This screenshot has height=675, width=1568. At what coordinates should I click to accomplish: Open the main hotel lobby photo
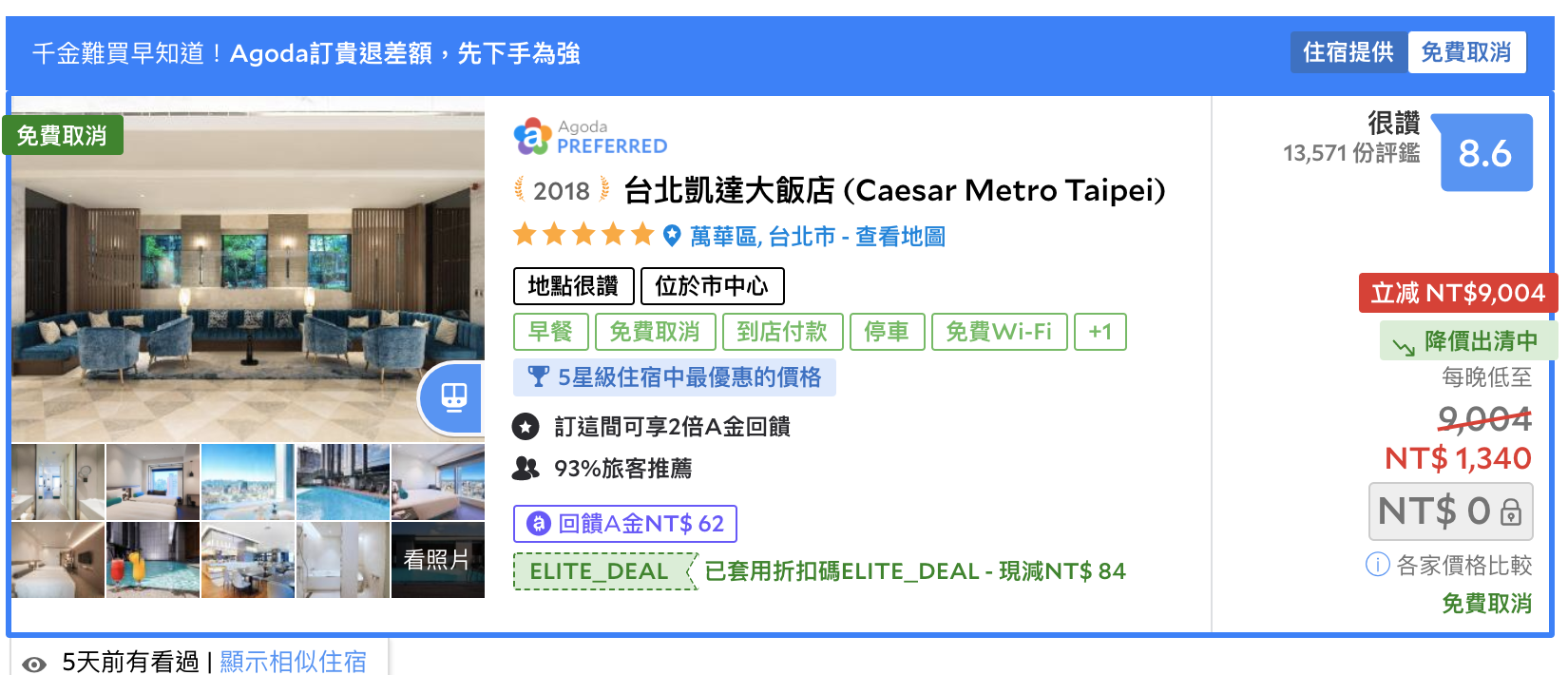(248, 269)
